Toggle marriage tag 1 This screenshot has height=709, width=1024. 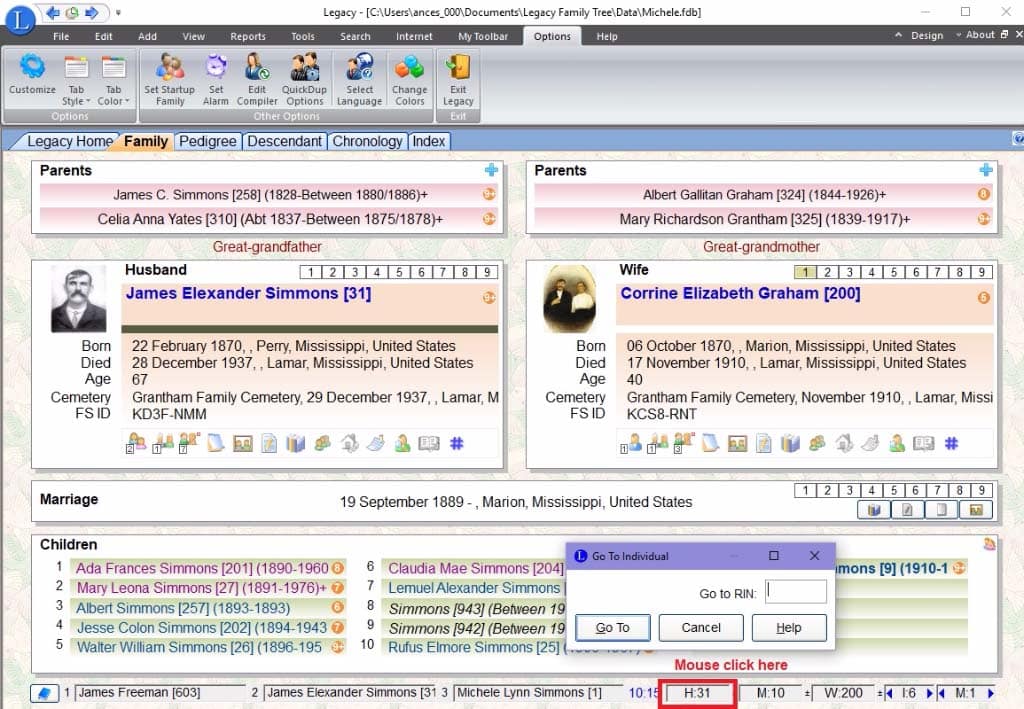point(805,490)
